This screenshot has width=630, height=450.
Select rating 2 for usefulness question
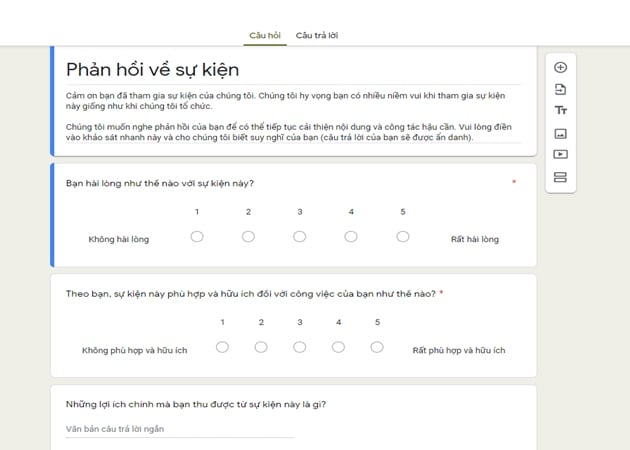click(261, 347)
